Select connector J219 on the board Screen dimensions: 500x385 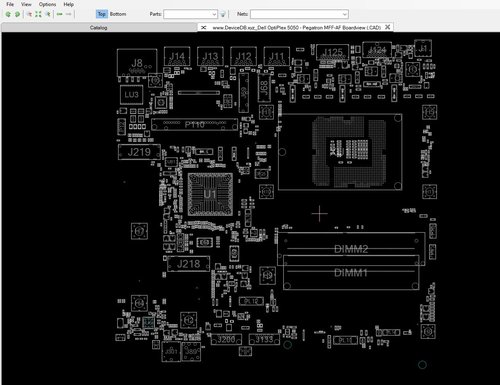139,152
